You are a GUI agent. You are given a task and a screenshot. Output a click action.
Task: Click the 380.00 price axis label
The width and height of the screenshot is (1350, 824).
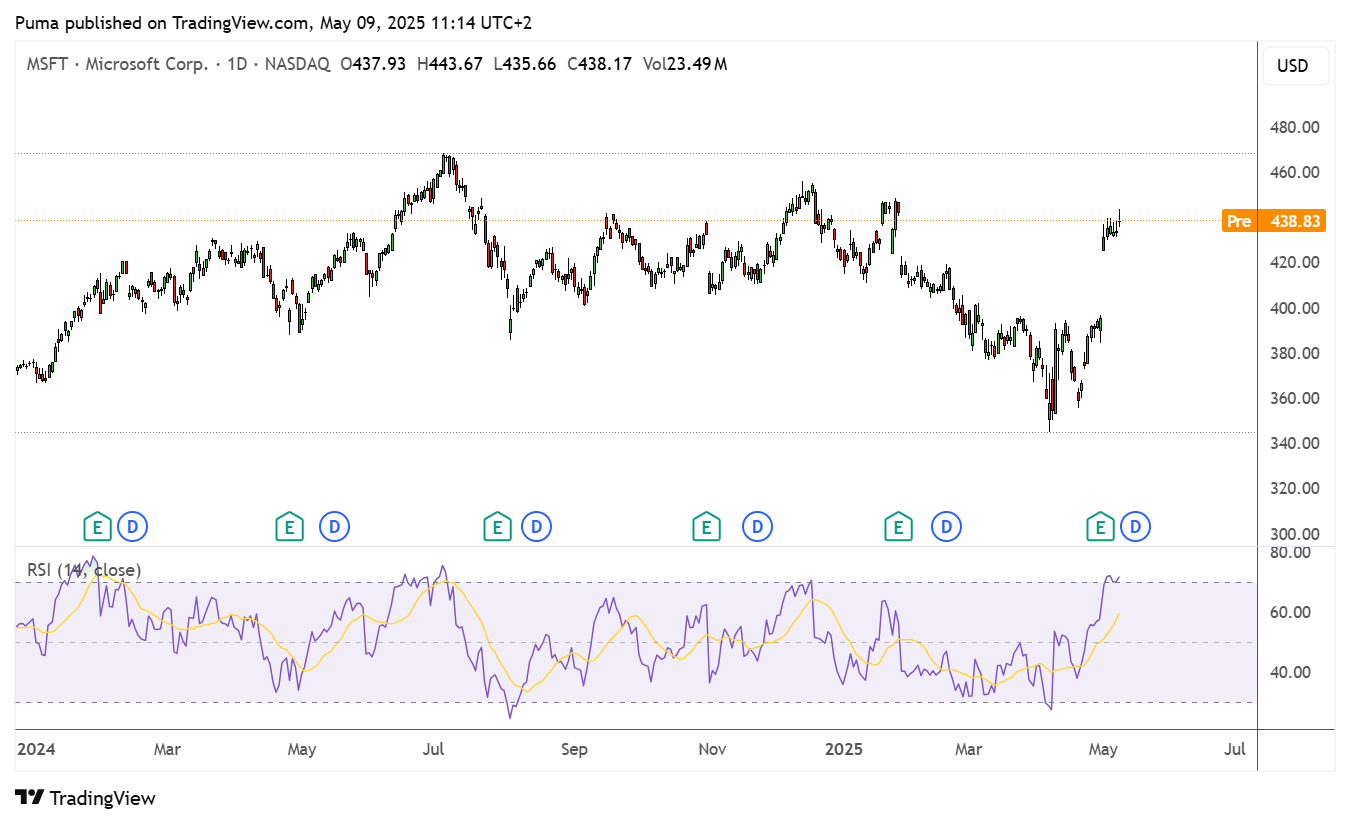[1294, 353]
